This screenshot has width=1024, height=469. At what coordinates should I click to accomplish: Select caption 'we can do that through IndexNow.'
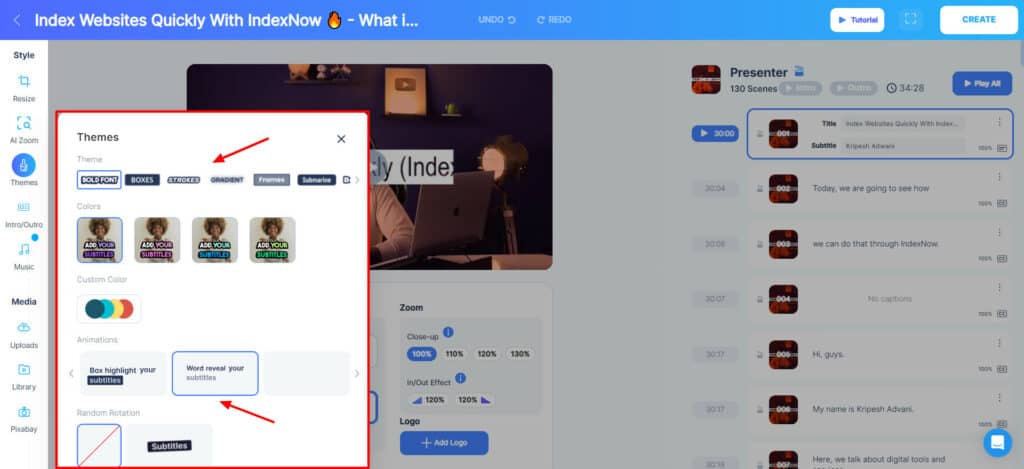coord(875,244)
